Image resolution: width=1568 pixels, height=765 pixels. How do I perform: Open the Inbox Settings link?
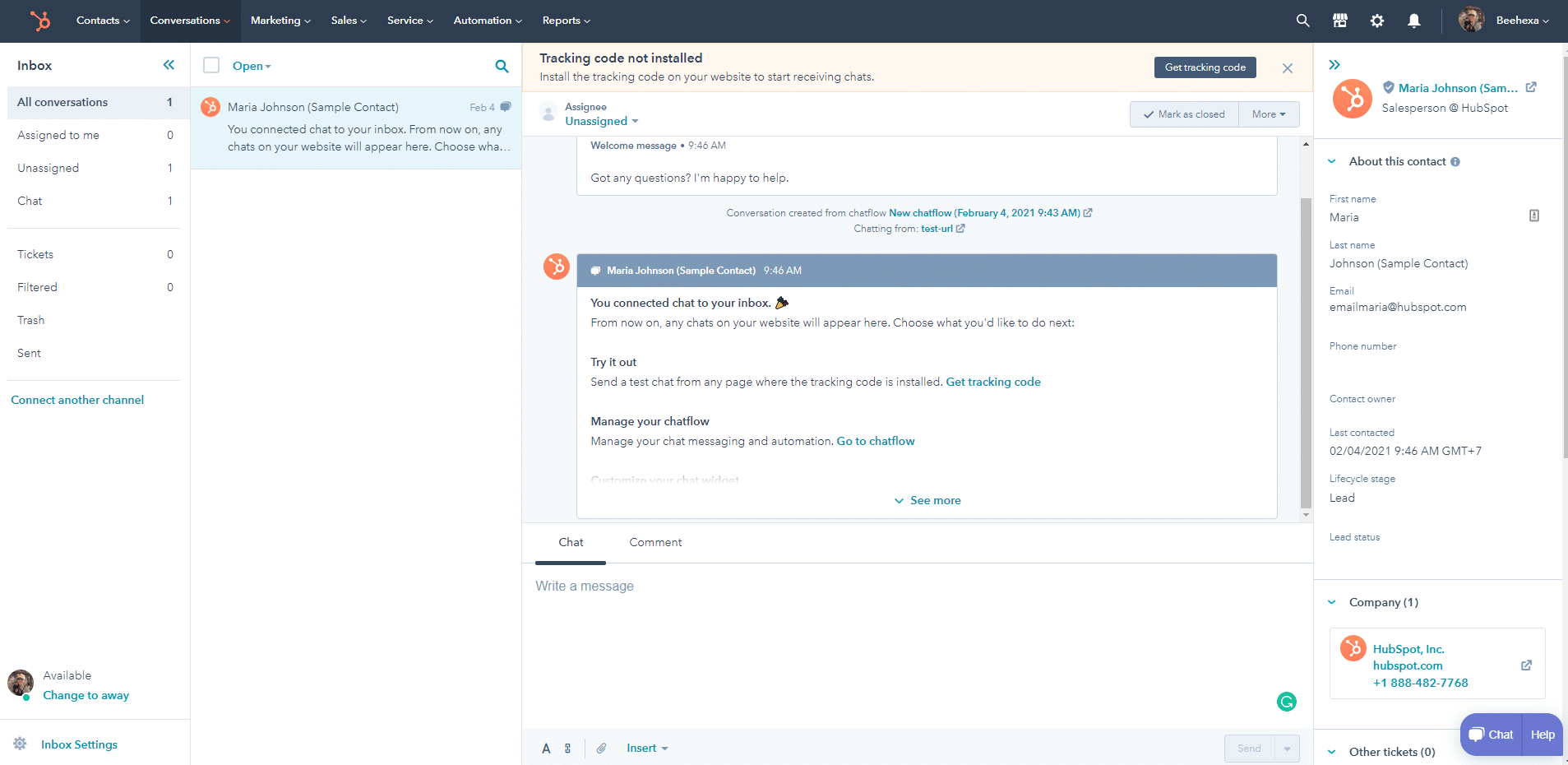pos(79,744)
